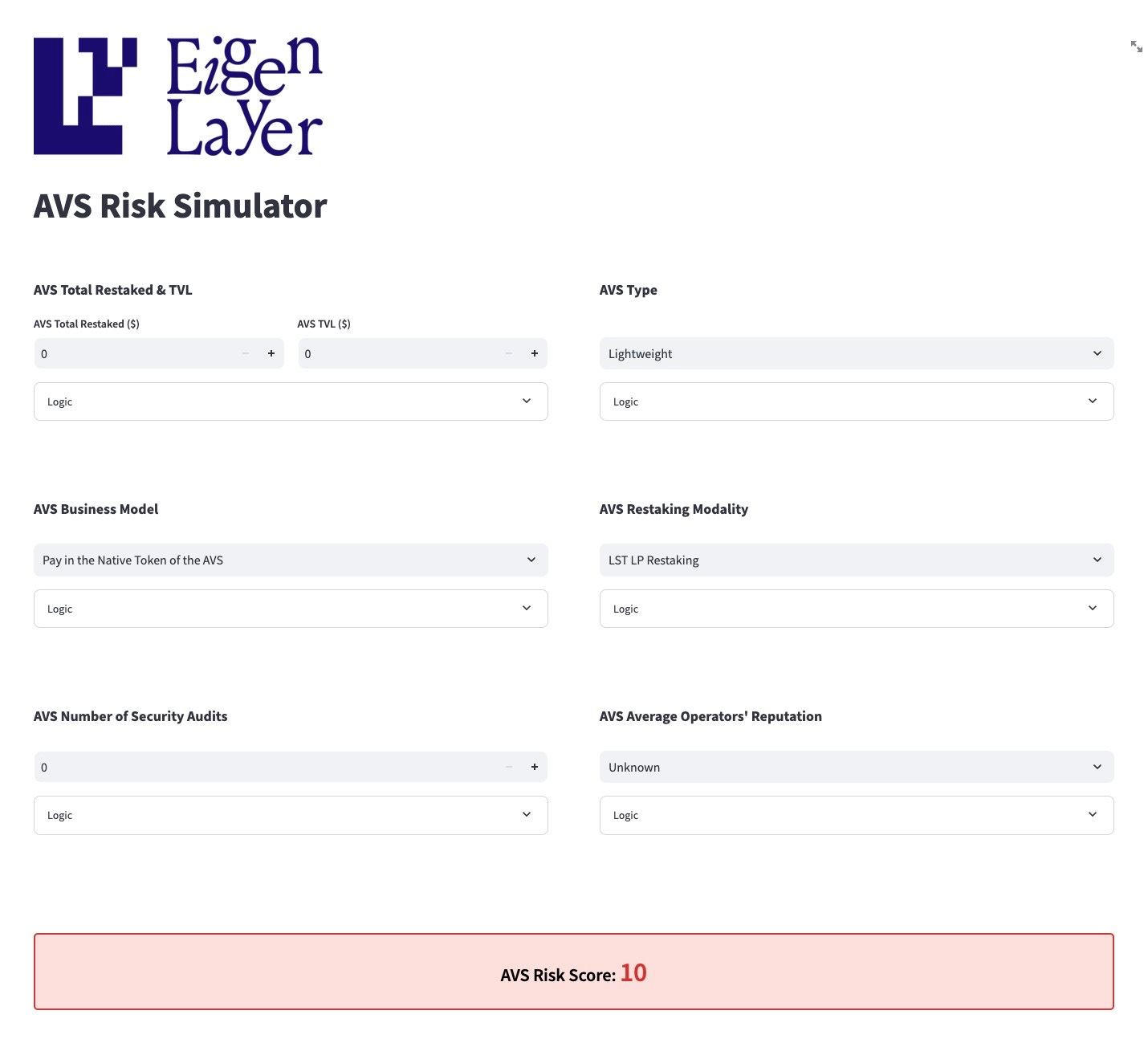Image resolution: width=1148 pixels, height=1039 pixels.
Task: Increment AVS TVL with plus button
Action: 534,353
